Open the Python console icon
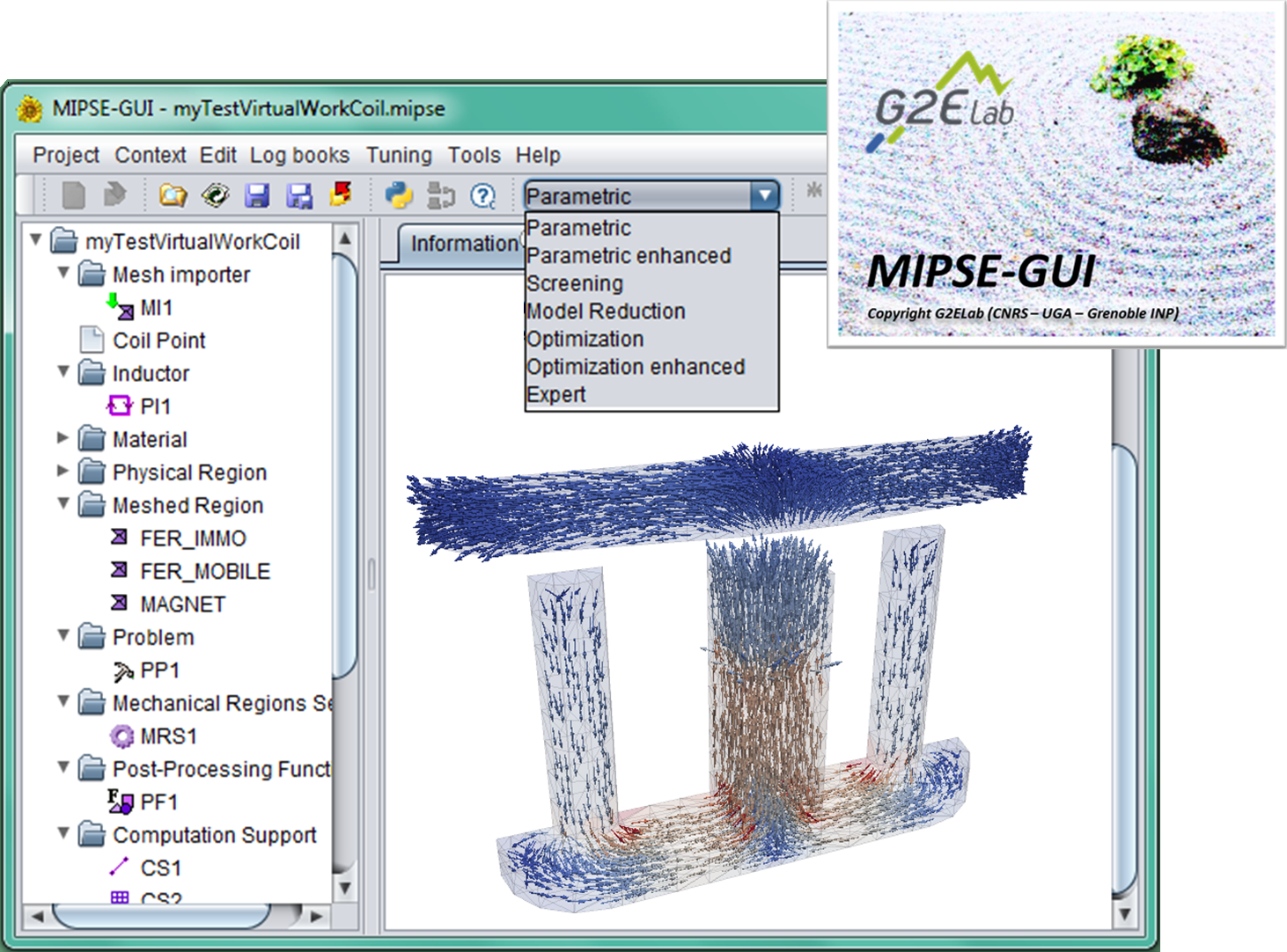This screenshot has height=952, width=1287. tap(400, 194)
